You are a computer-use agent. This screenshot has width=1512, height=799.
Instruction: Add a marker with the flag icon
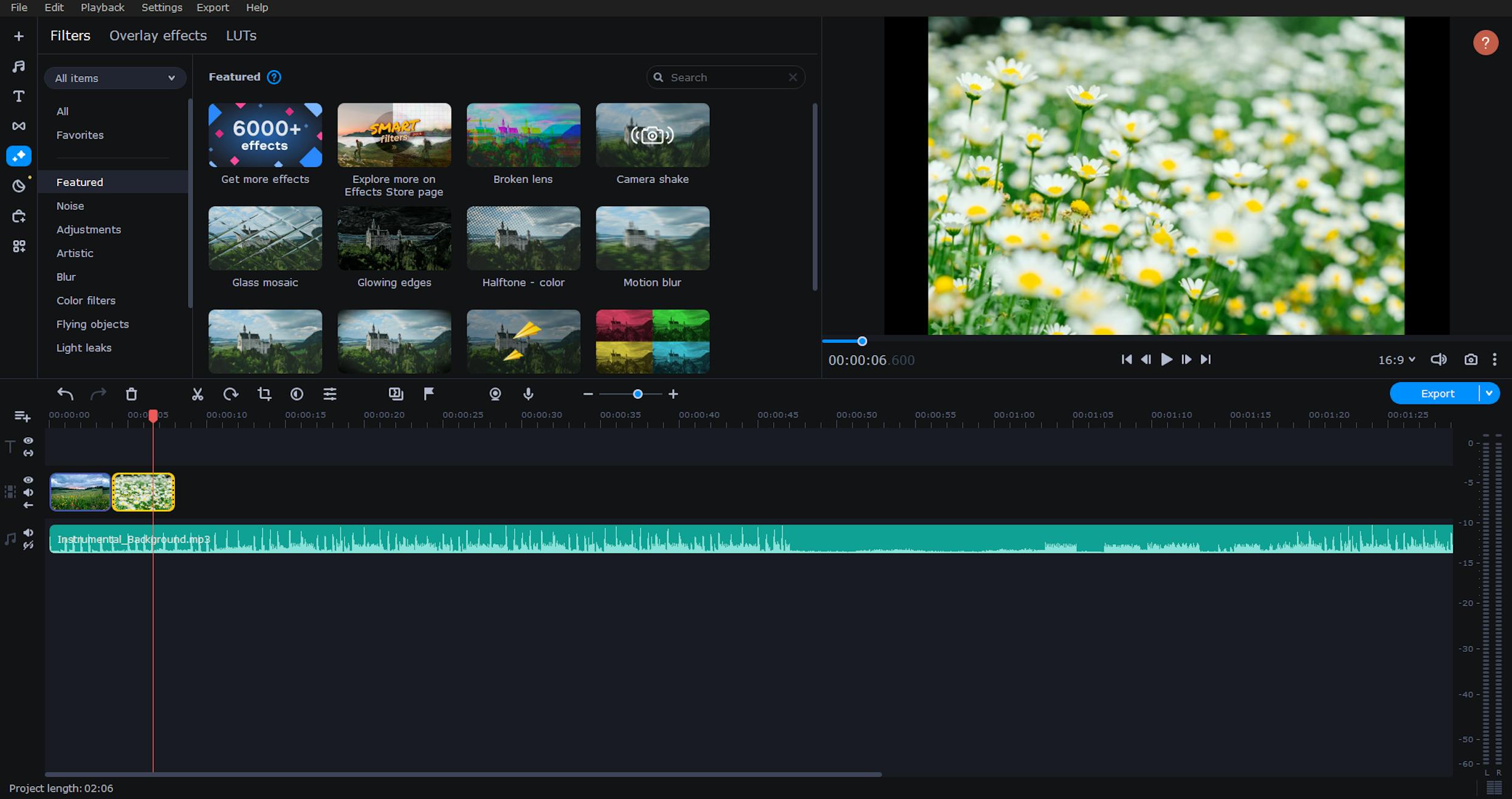(x=428, y=394)
